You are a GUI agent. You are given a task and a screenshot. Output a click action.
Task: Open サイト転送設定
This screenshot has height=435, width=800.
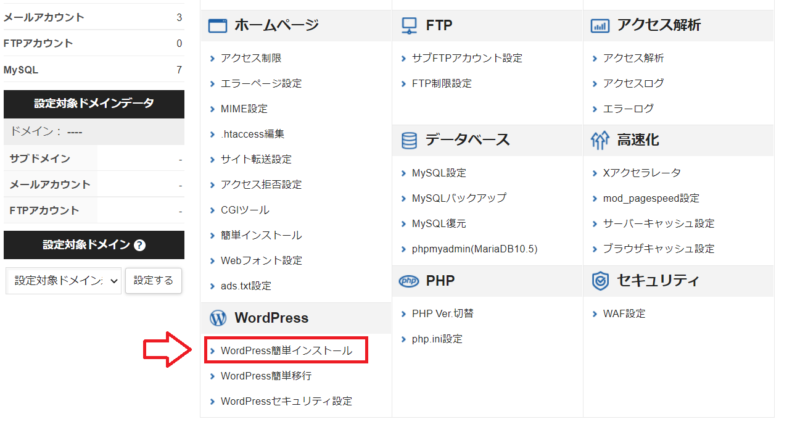(256, 160)
